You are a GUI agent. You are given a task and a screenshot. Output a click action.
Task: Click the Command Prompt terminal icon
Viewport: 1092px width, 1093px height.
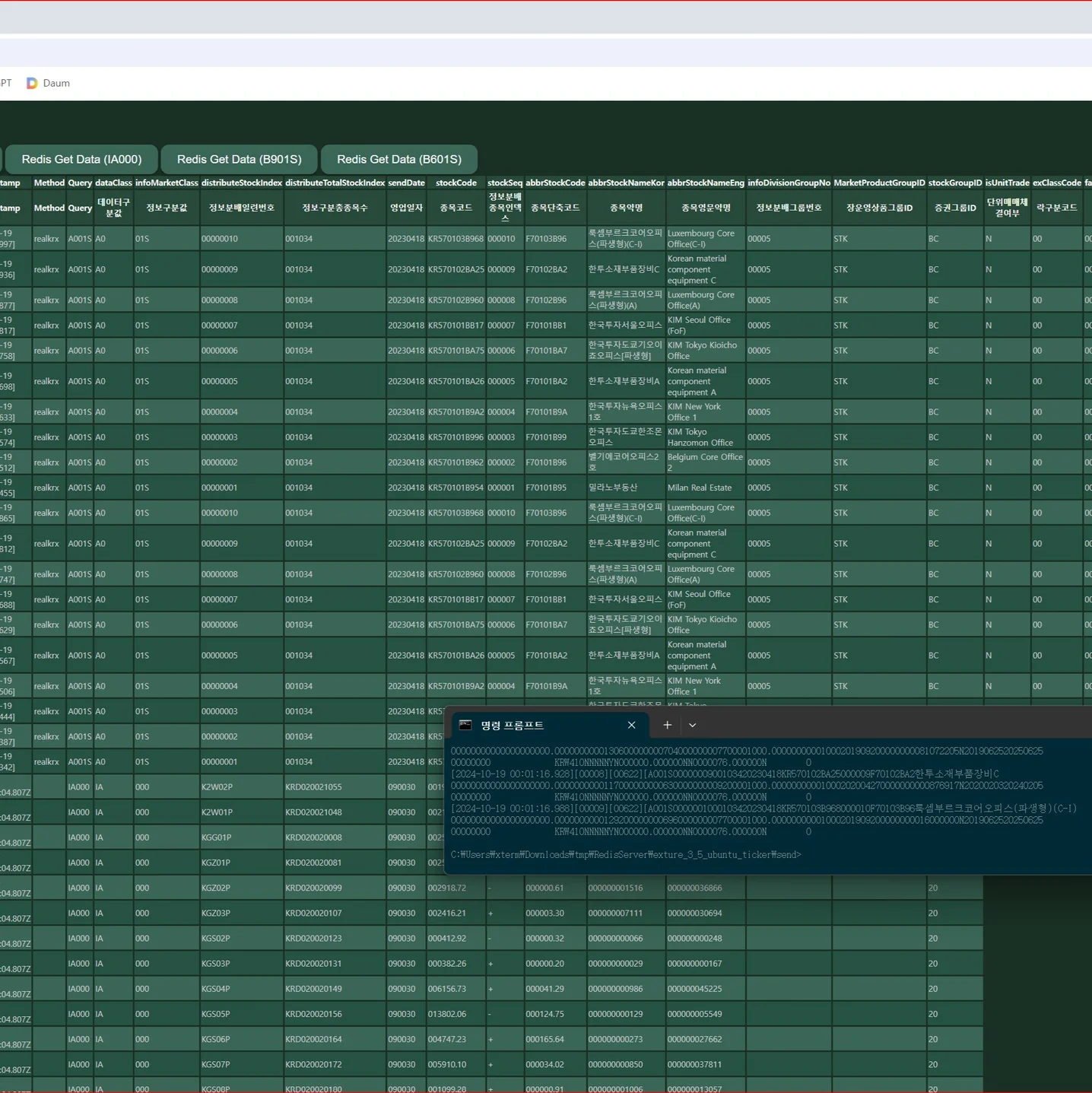click(x=465, y=725)
